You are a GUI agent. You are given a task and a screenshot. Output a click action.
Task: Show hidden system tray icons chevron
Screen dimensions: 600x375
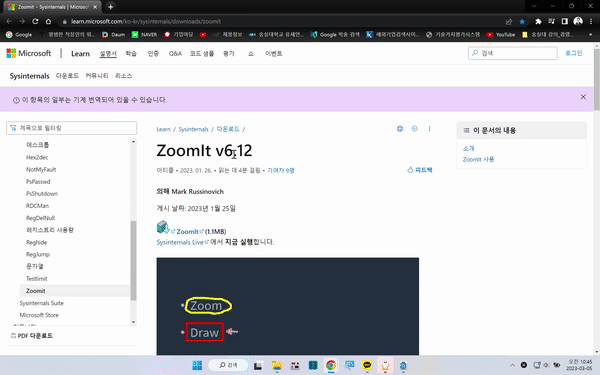tap(512, 365)
